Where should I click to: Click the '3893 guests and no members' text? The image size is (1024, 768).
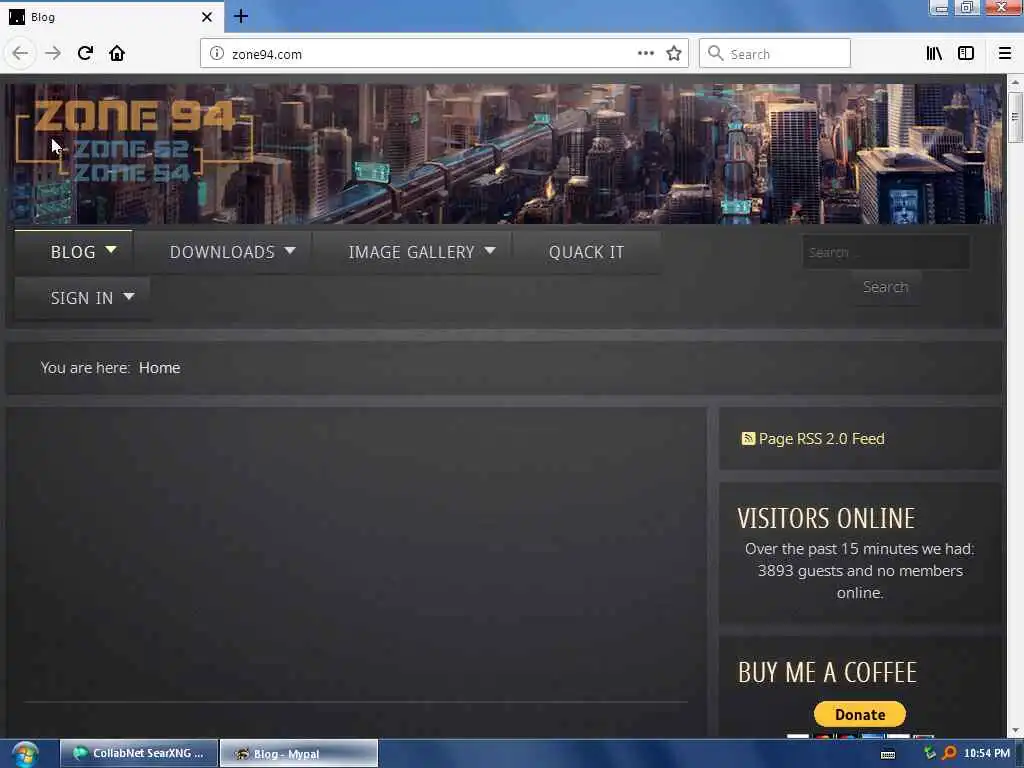[859, 571]
